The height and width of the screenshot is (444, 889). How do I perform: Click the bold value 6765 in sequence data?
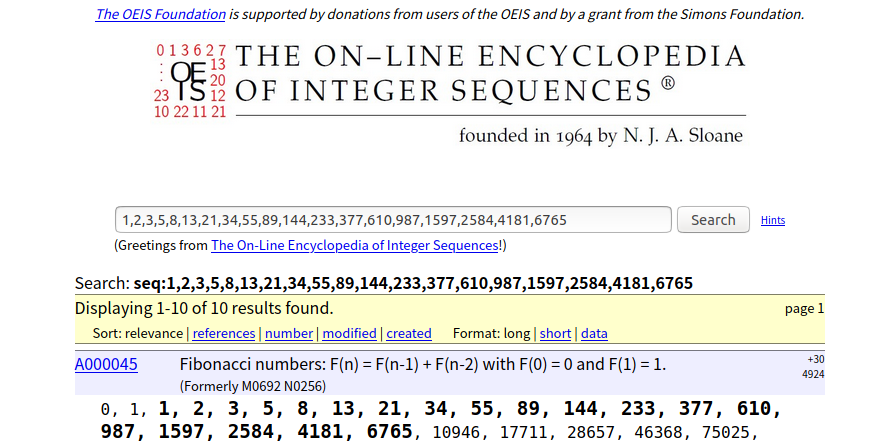pyautogui.click(x=390, y=432)
